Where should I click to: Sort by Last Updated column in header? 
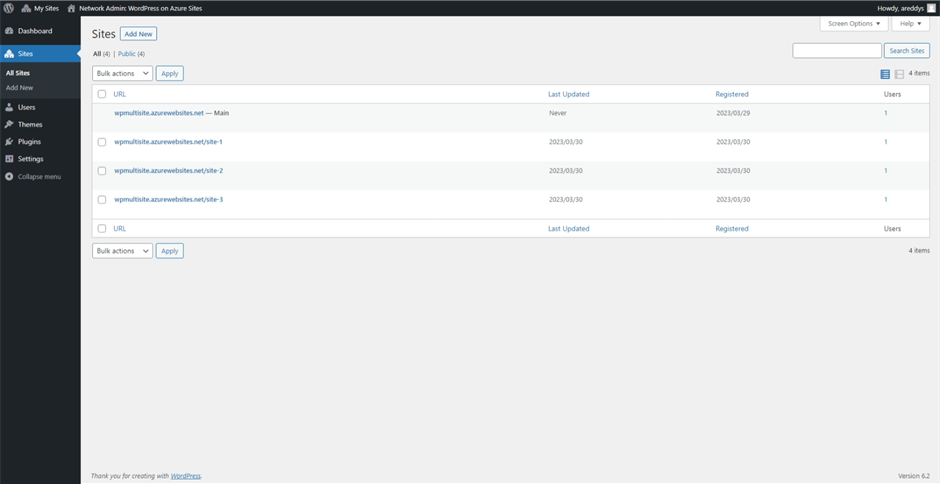pos(568,94)
